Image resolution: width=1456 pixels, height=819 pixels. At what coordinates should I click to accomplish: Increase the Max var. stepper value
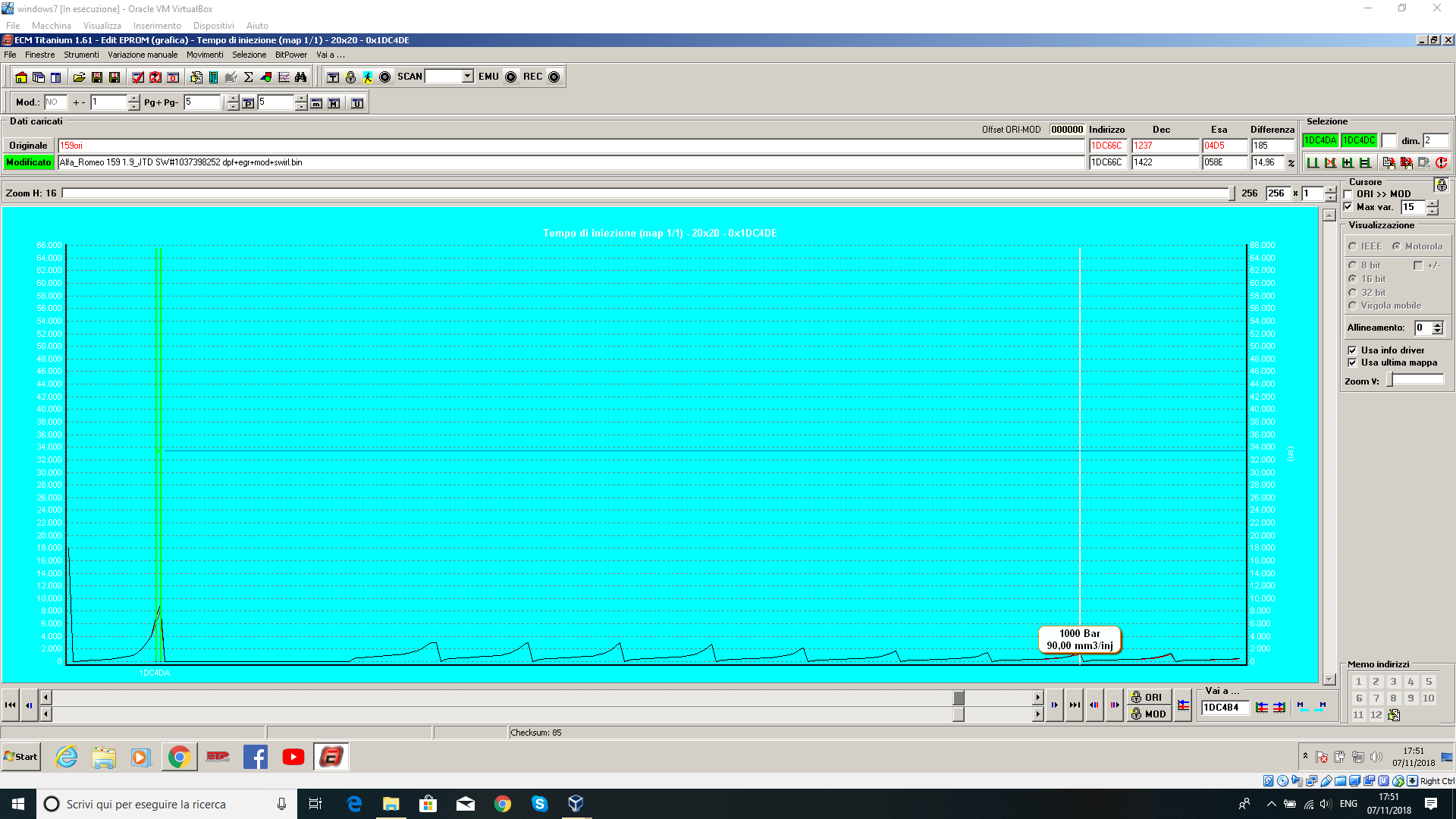pos(1432,203)
